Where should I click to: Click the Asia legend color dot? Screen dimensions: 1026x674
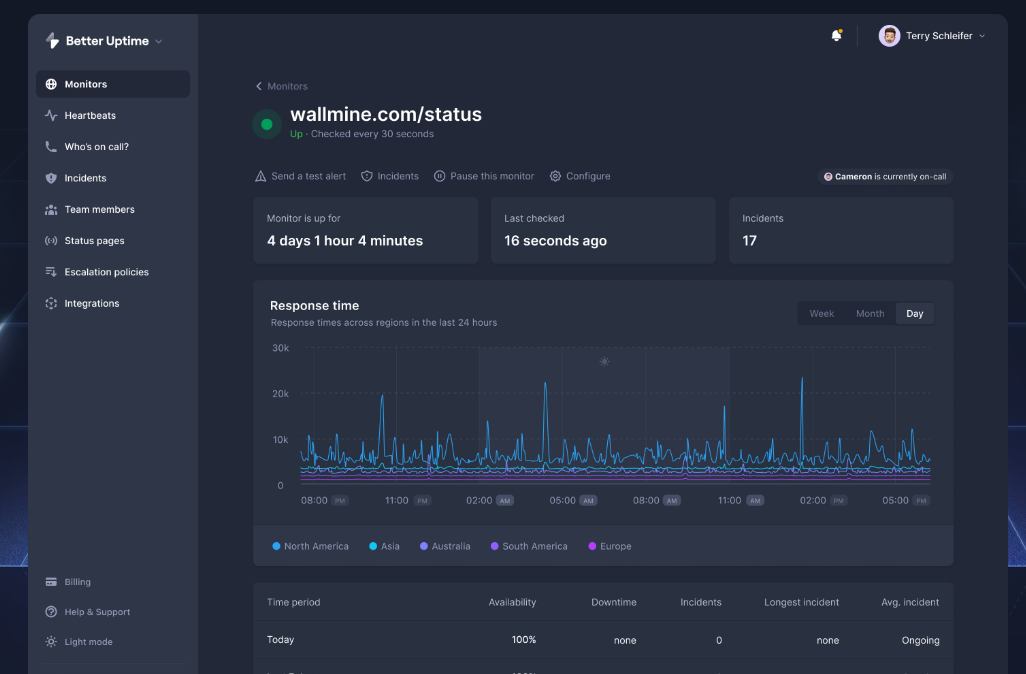coord(373,546)
